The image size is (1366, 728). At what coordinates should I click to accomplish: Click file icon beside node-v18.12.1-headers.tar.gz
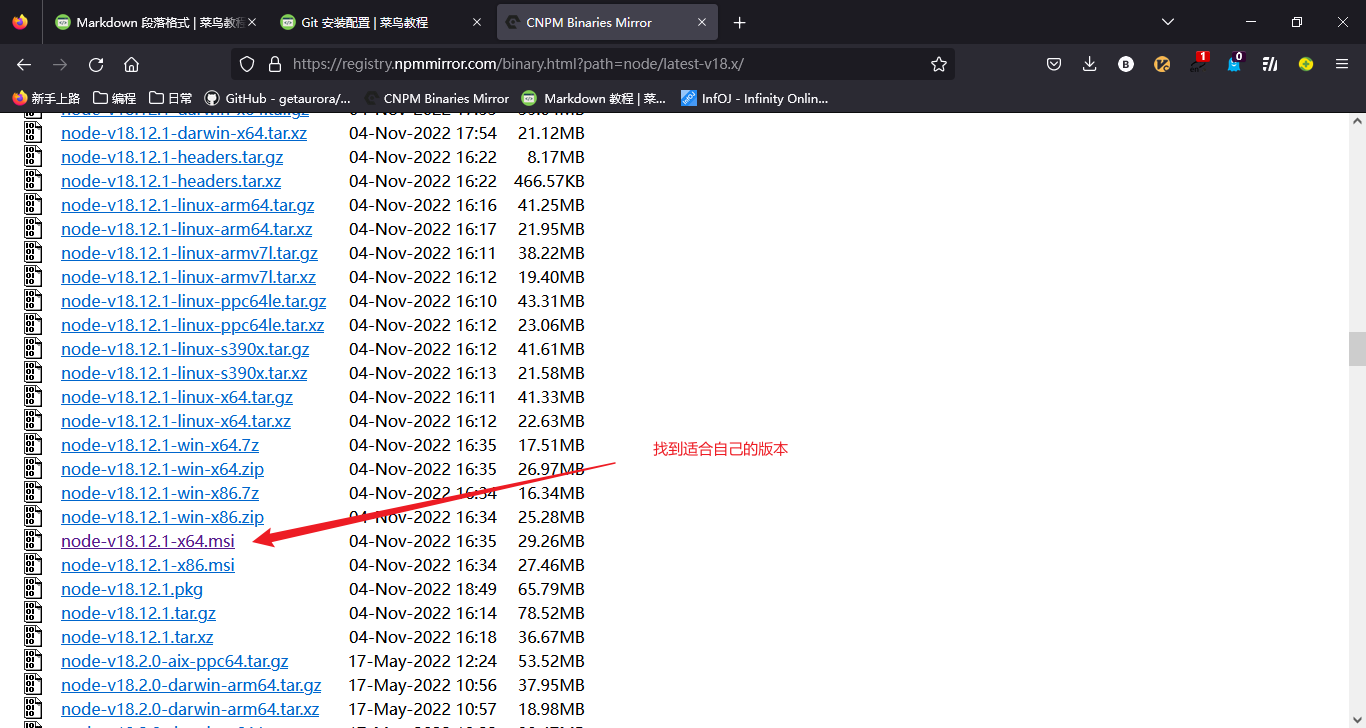pyautogui.click(x=34, y=157)
